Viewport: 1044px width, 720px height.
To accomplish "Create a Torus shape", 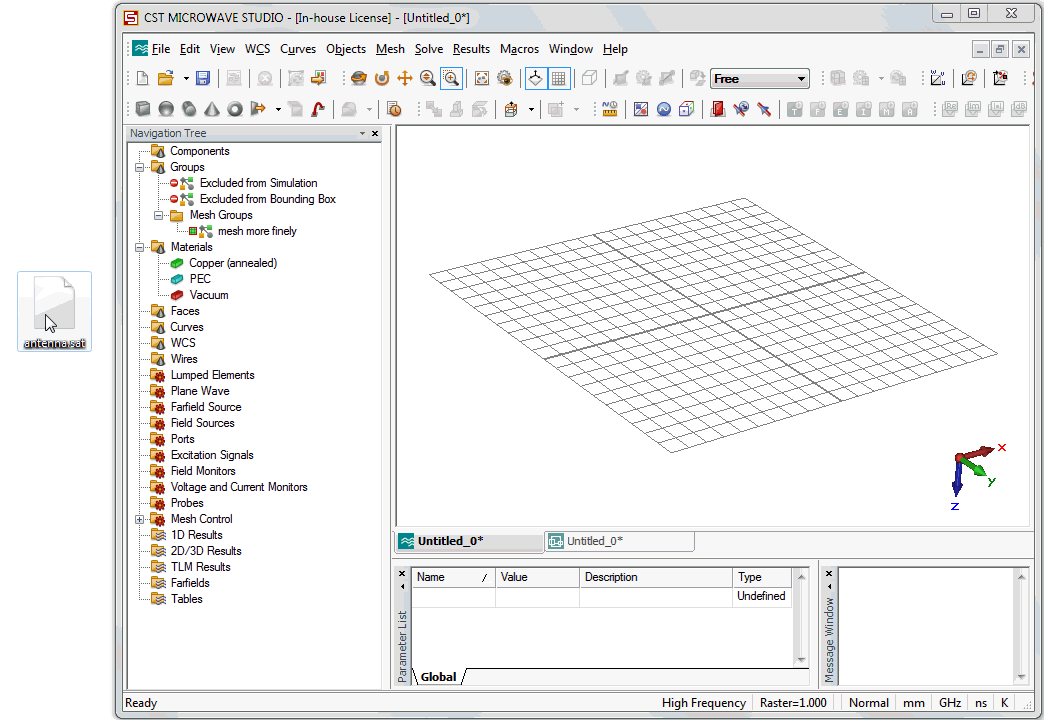I will tap(234, 109).
